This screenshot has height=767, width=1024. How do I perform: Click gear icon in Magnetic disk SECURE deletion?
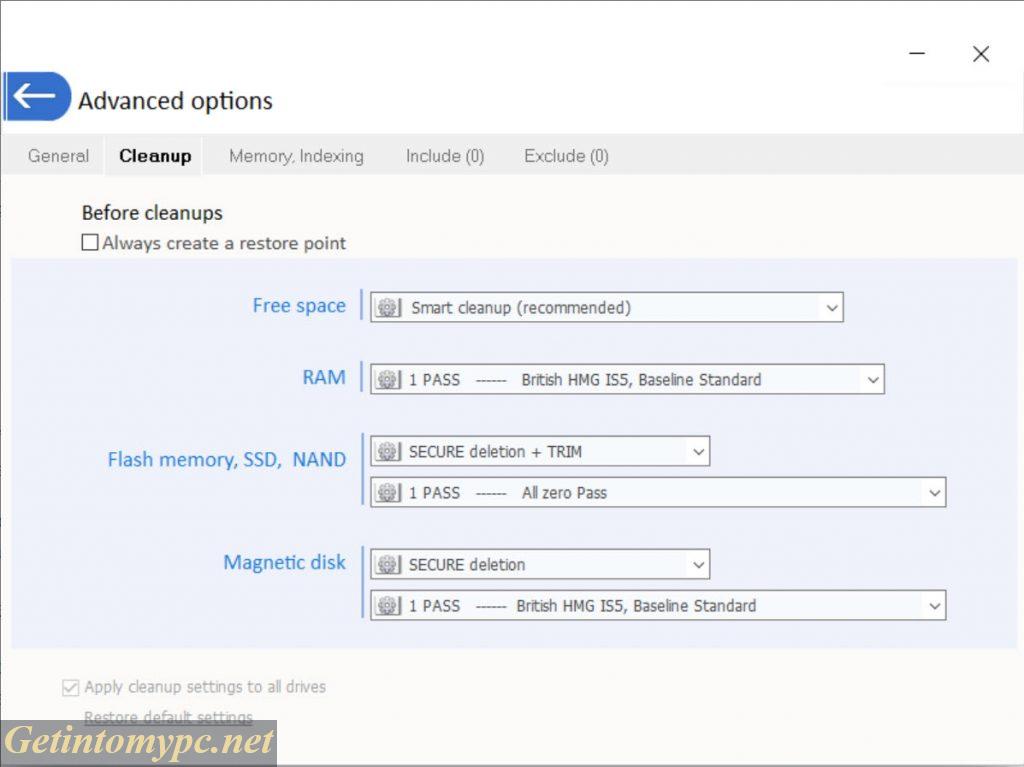(388, 565)
